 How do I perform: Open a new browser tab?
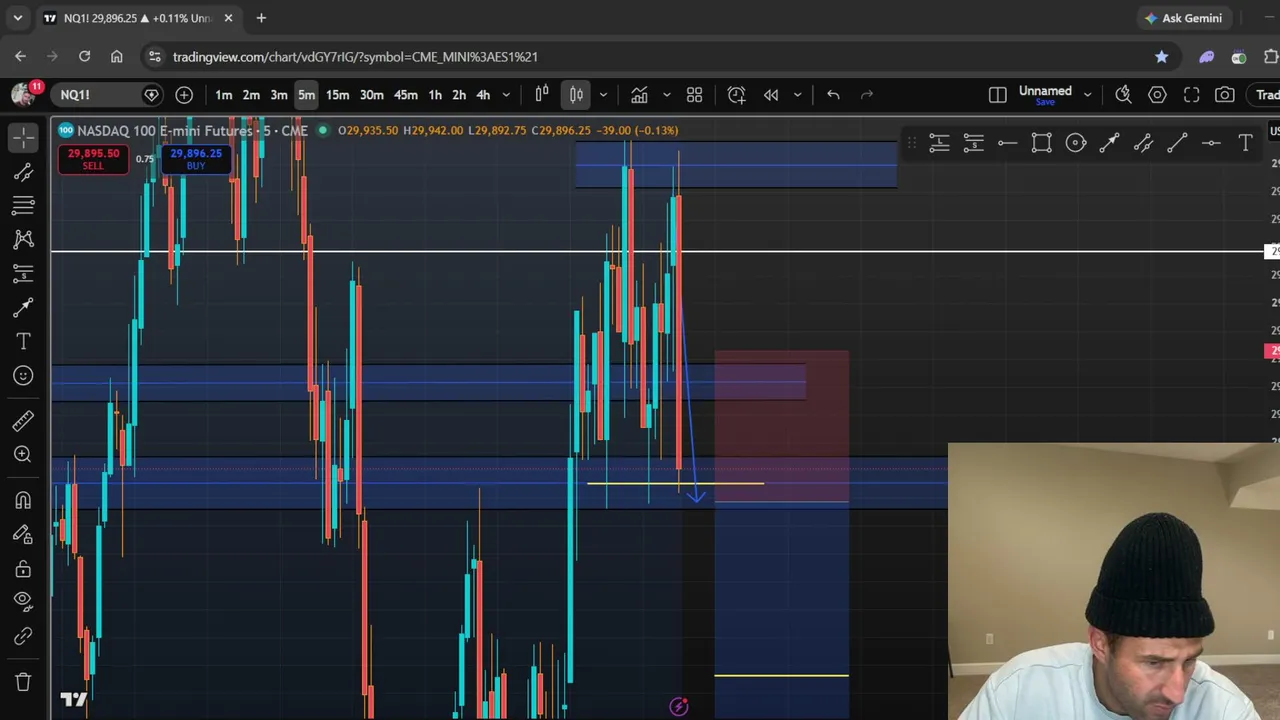click(x=261, y=18)
